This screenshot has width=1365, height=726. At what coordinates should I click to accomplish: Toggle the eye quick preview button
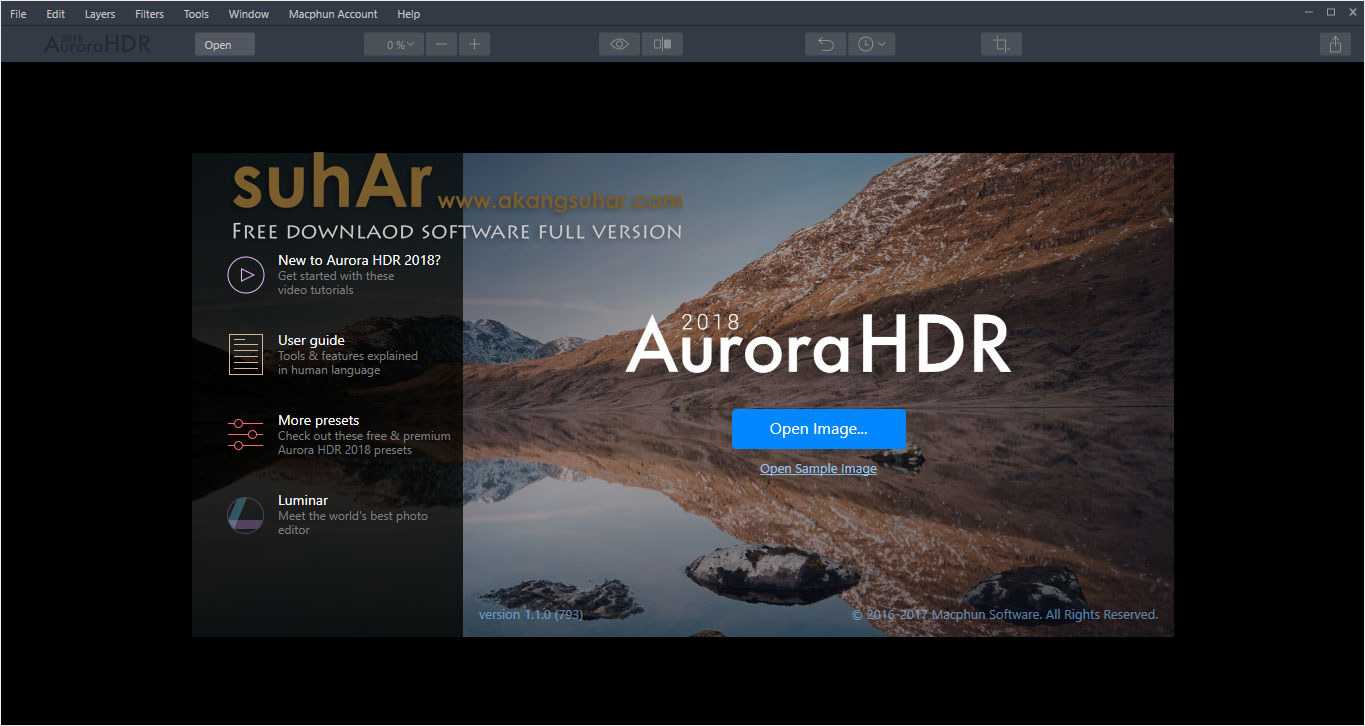click(619, 45)
